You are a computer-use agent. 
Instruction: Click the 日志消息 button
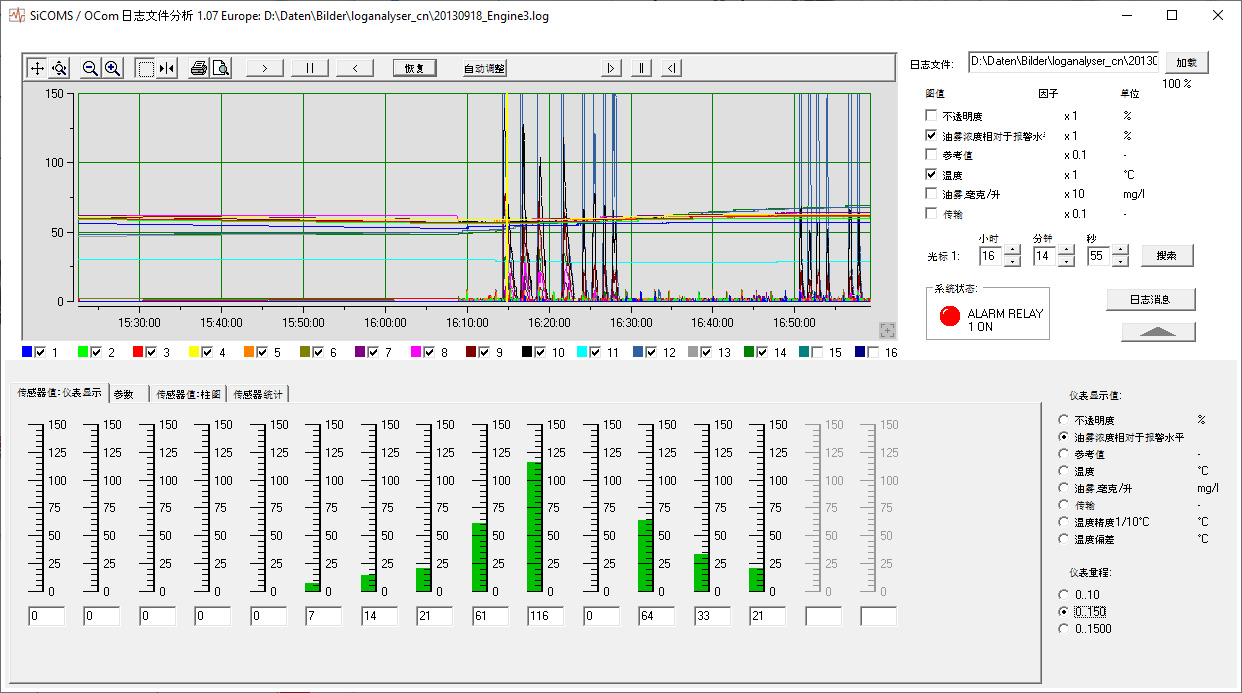click(x=1150, y=299)
